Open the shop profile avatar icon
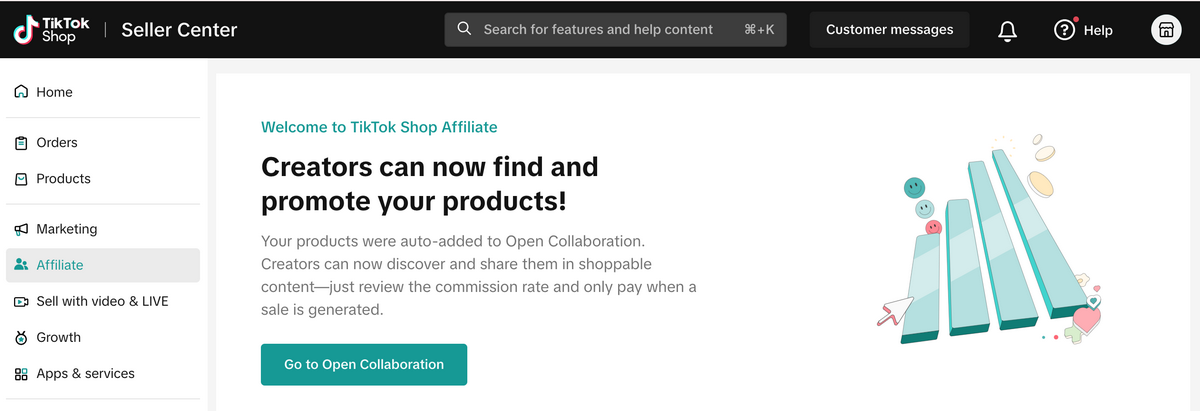The width and height of the screenshot is (1200, 411). 1166,30
